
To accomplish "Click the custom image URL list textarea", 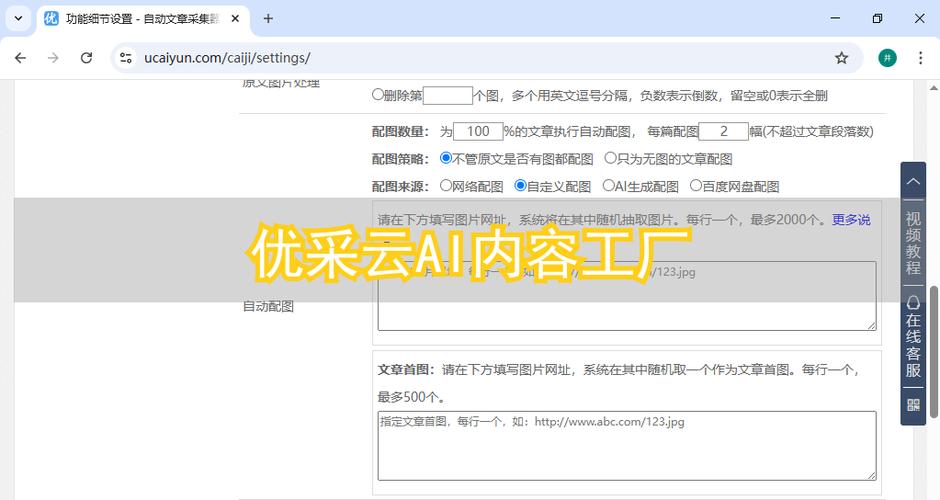I will (627, 296).
